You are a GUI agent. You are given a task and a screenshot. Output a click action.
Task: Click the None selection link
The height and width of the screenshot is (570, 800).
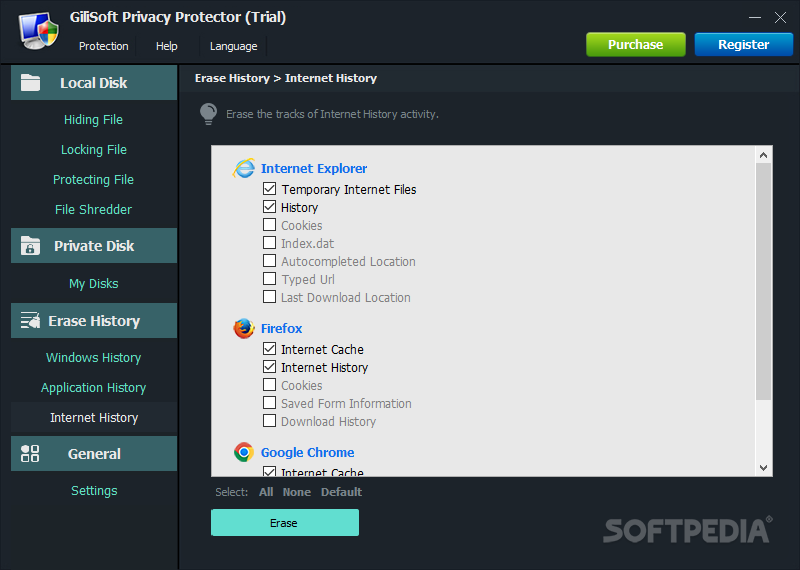pyautogui.click(x=296, y=492)
